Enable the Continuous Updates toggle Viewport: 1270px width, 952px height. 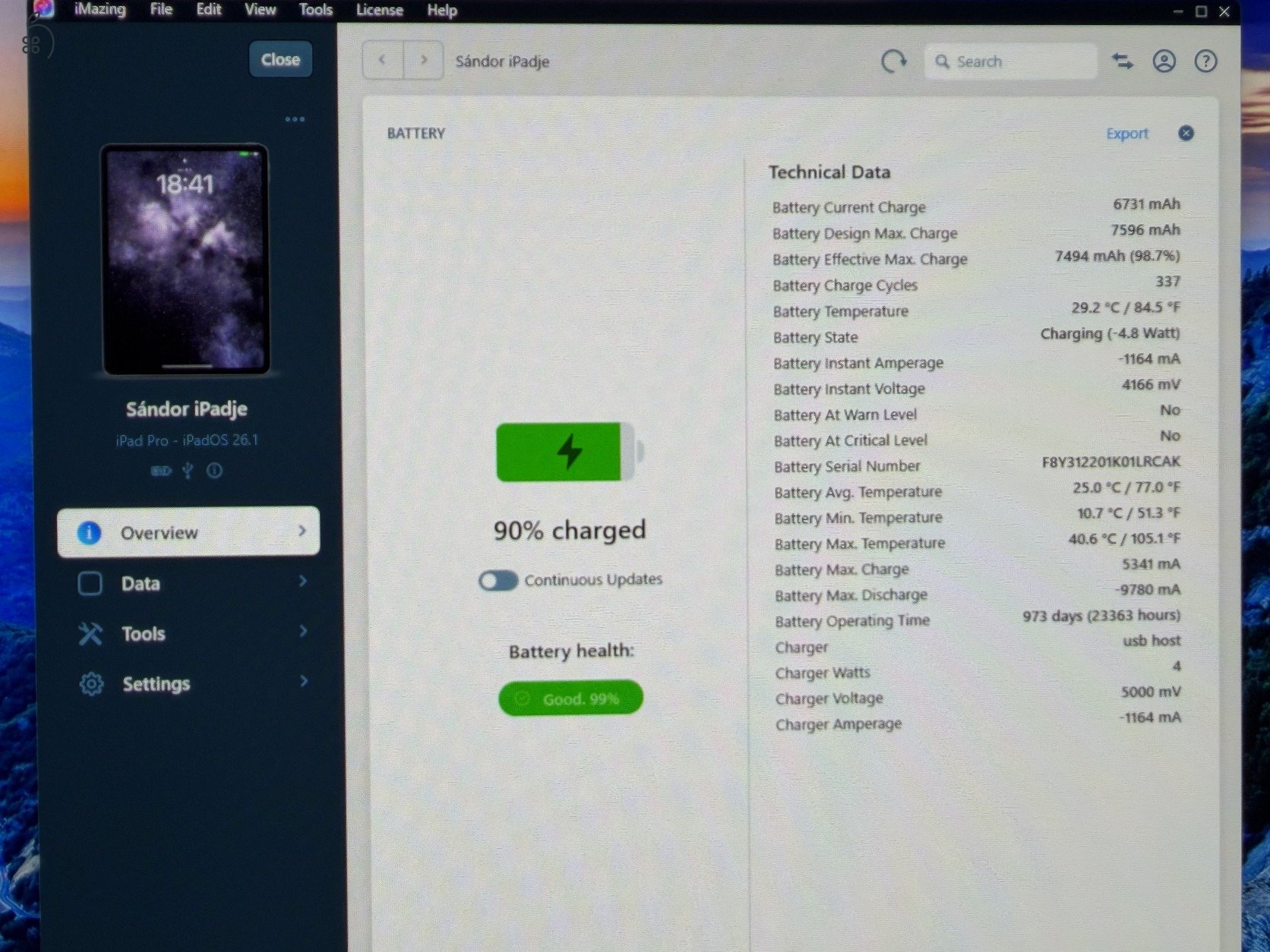click(x=498, y=581)
